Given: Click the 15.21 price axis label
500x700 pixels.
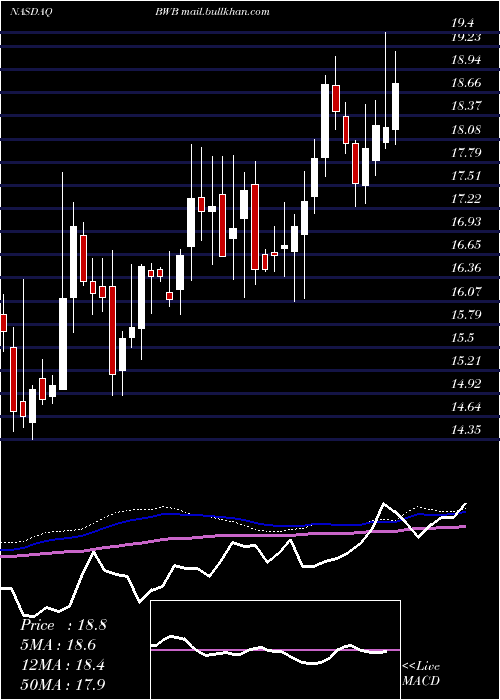Looking at the screenshot, I should [x=466, y=361].
